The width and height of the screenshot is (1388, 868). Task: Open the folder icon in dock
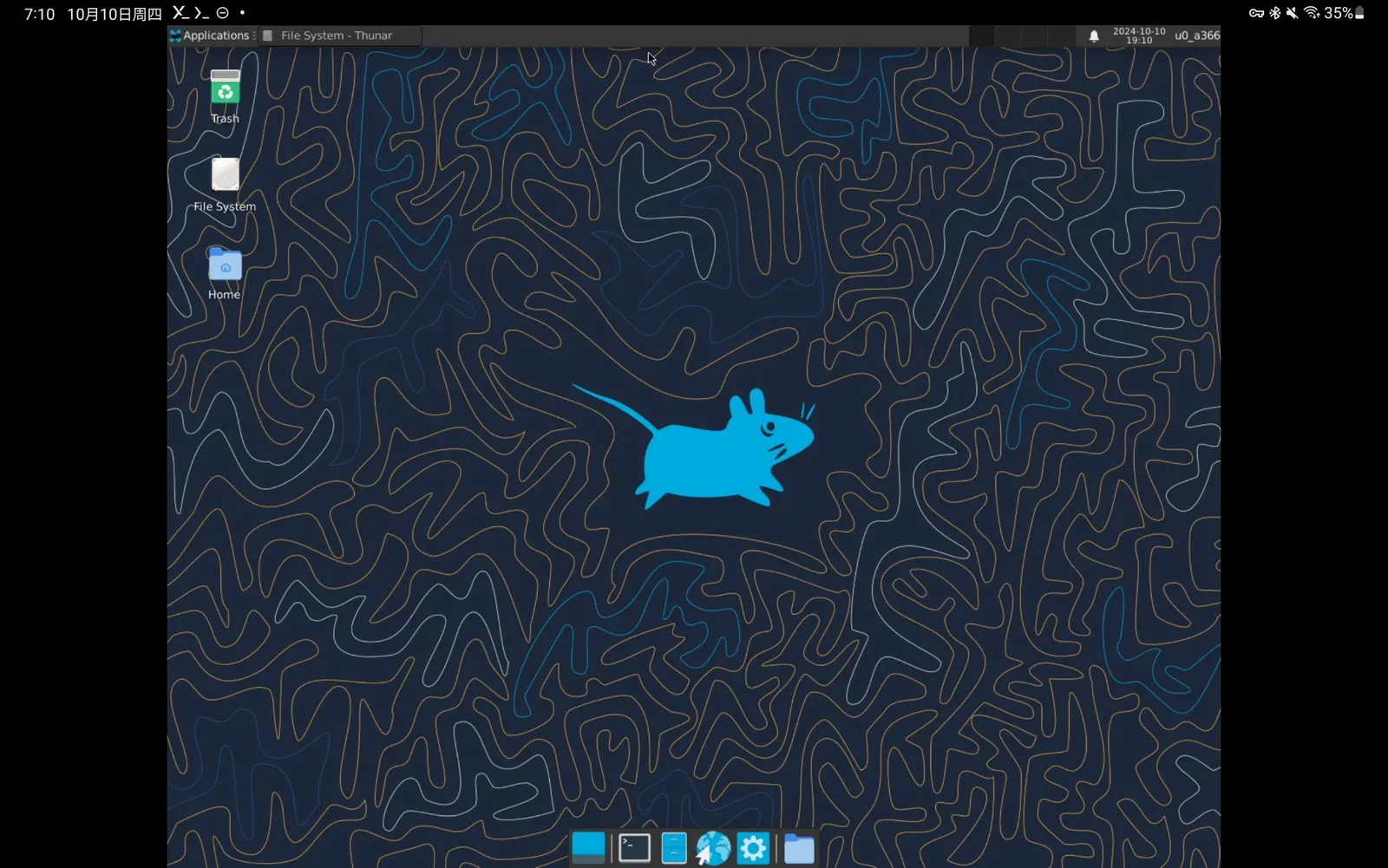click(x=799, y=849)
